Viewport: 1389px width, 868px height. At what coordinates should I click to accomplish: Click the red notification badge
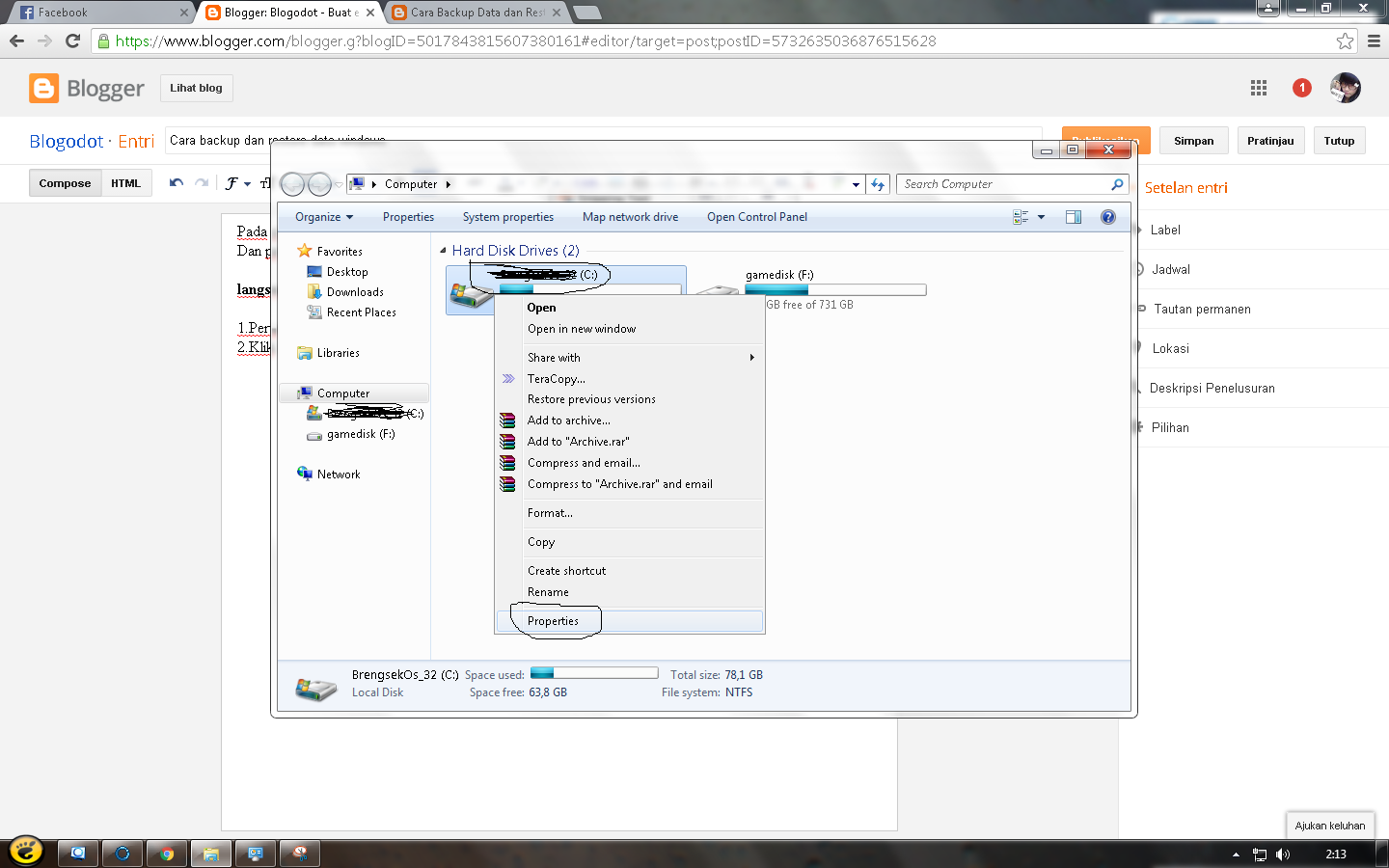point(1302,88)
